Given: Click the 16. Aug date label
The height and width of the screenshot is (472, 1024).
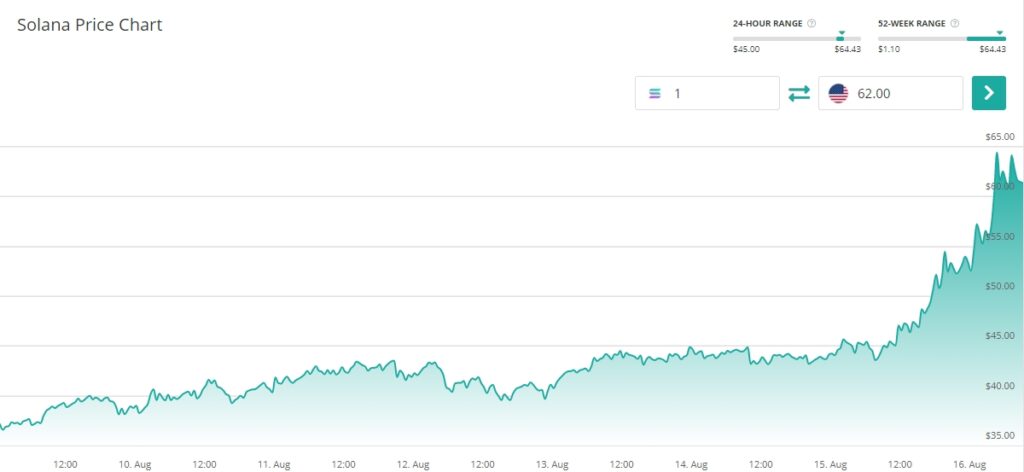Looking at the screenshot, I should pos(970,464).
